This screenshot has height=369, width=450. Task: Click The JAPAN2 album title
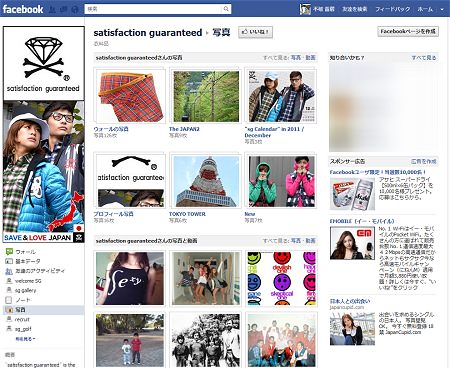pos(184,129)
